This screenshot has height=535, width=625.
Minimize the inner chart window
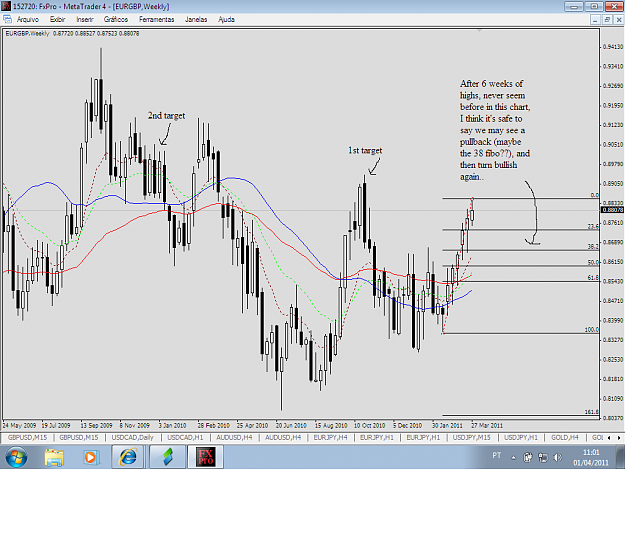(x=596, y=20)
